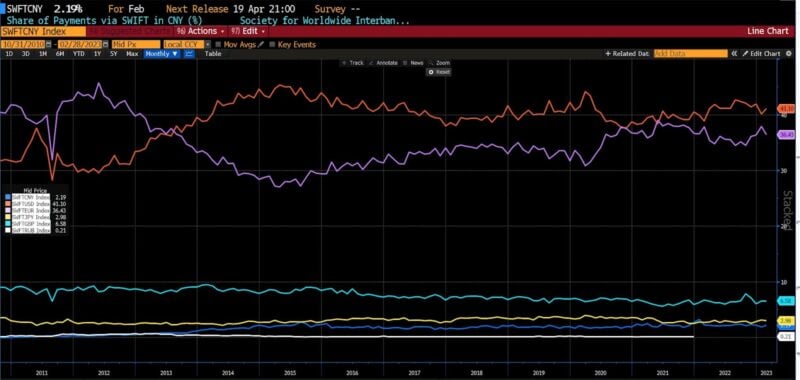Click the orange SWFTUSD legend color swatch

pos(7,204)
